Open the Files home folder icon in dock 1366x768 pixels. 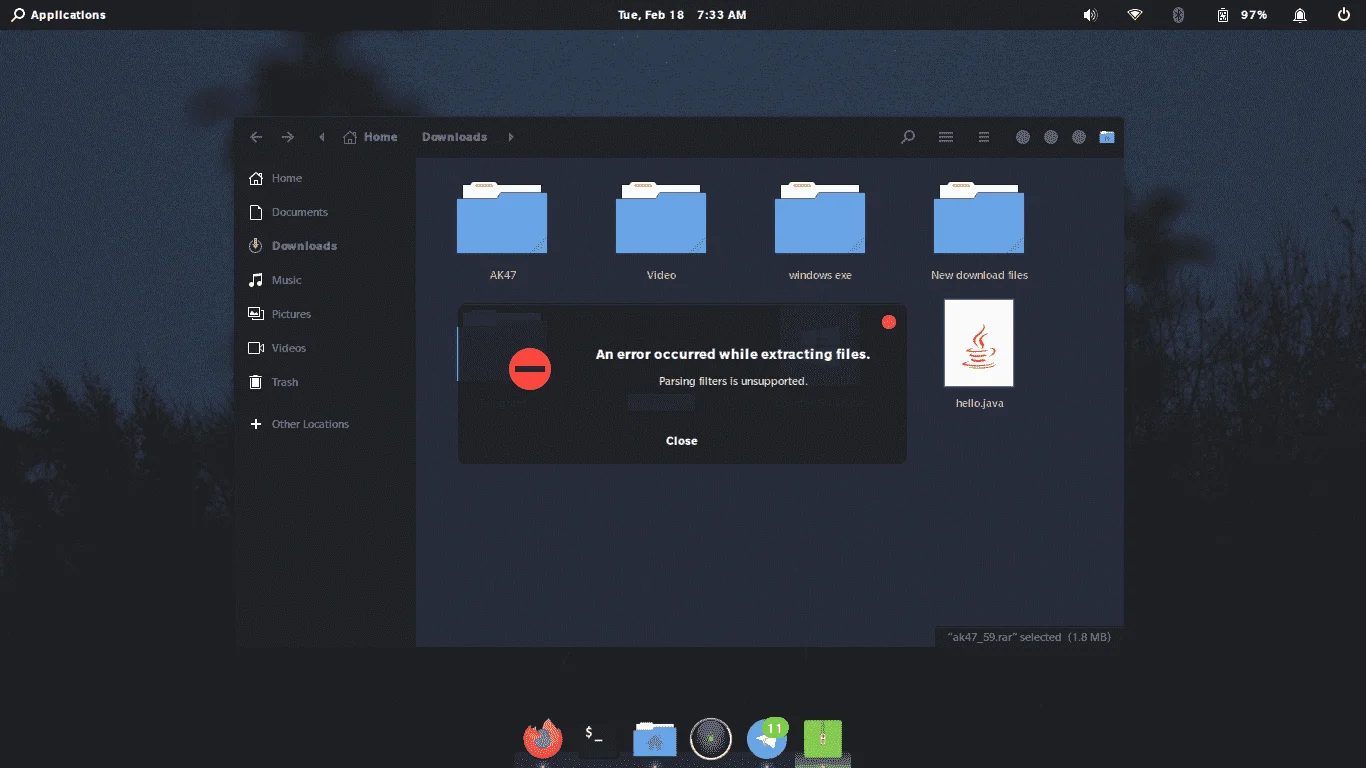655,740
